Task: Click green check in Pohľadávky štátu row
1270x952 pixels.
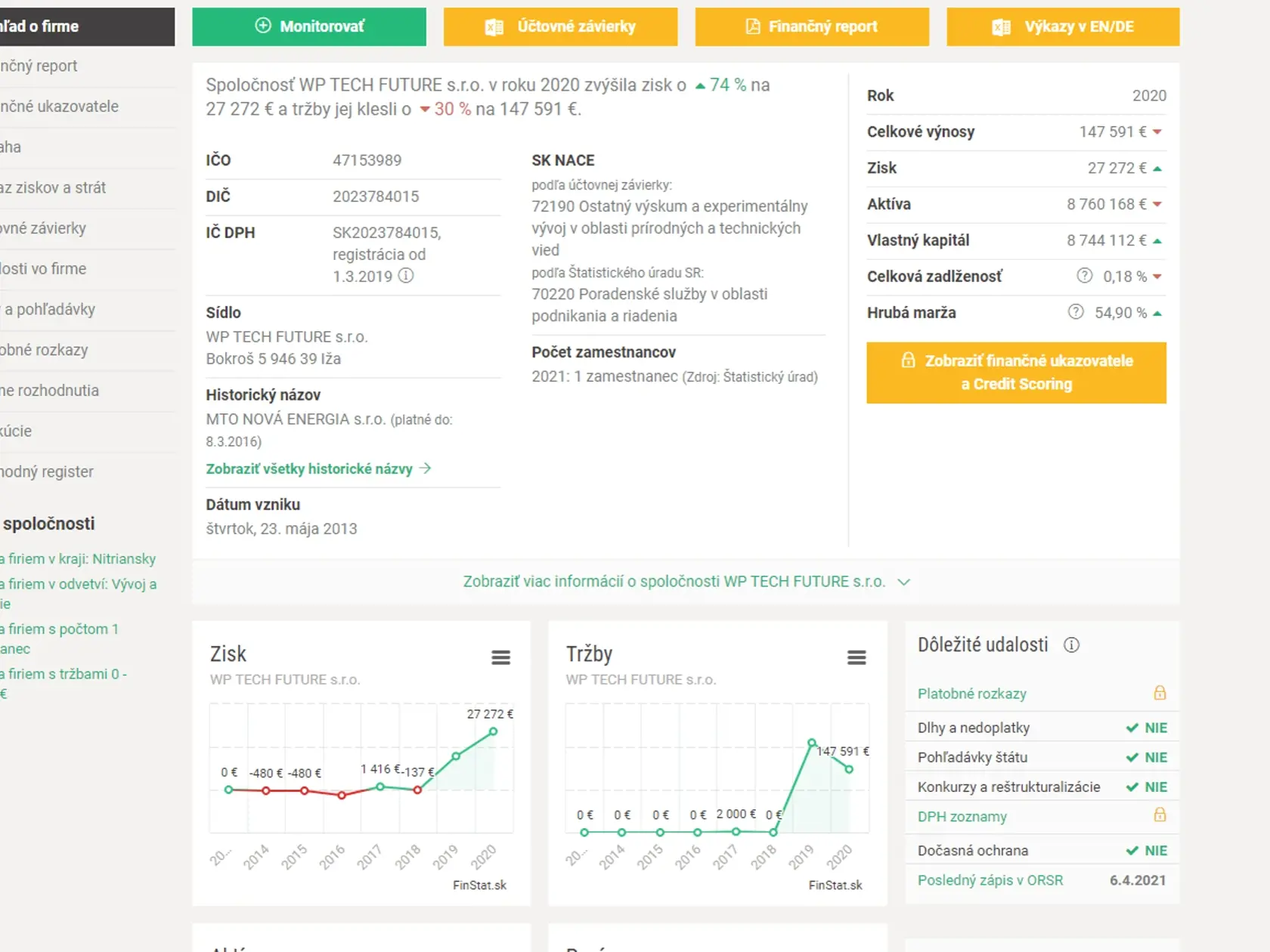Action: coord(1132,757)
